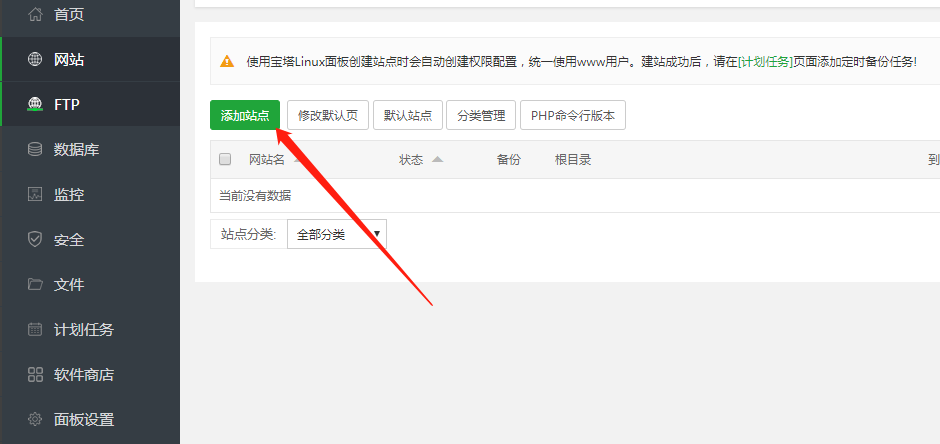Viewport: 940px width, 444px height.
Task: Click the globe icon beside 网站
Action: (35, 59)
